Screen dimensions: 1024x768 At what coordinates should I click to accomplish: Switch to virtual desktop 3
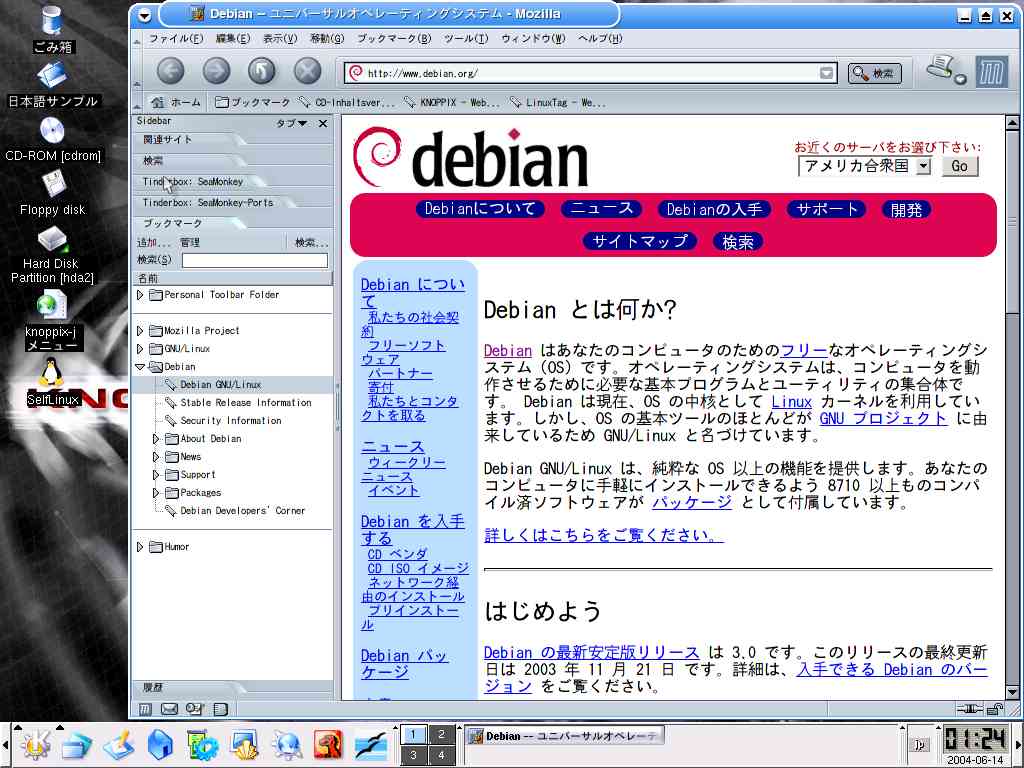point(413,755)
